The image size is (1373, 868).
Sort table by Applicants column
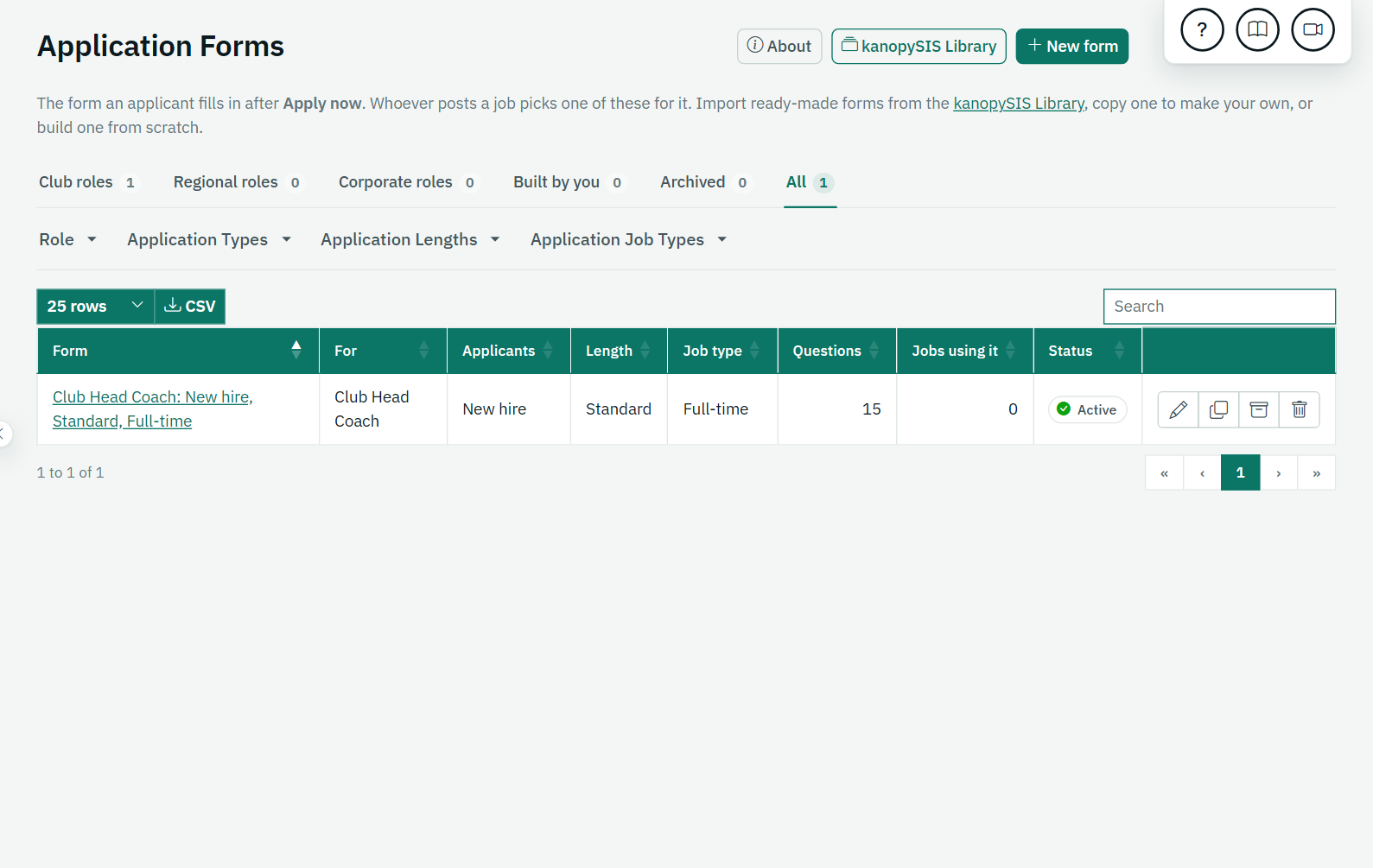[x=508, y=351]
